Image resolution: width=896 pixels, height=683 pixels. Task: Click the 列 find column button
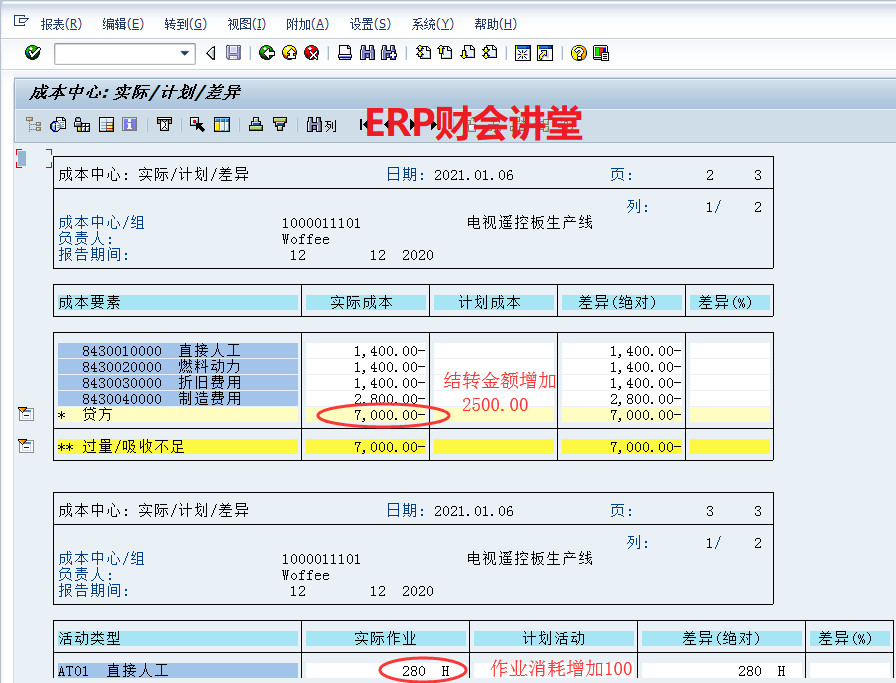322,125
